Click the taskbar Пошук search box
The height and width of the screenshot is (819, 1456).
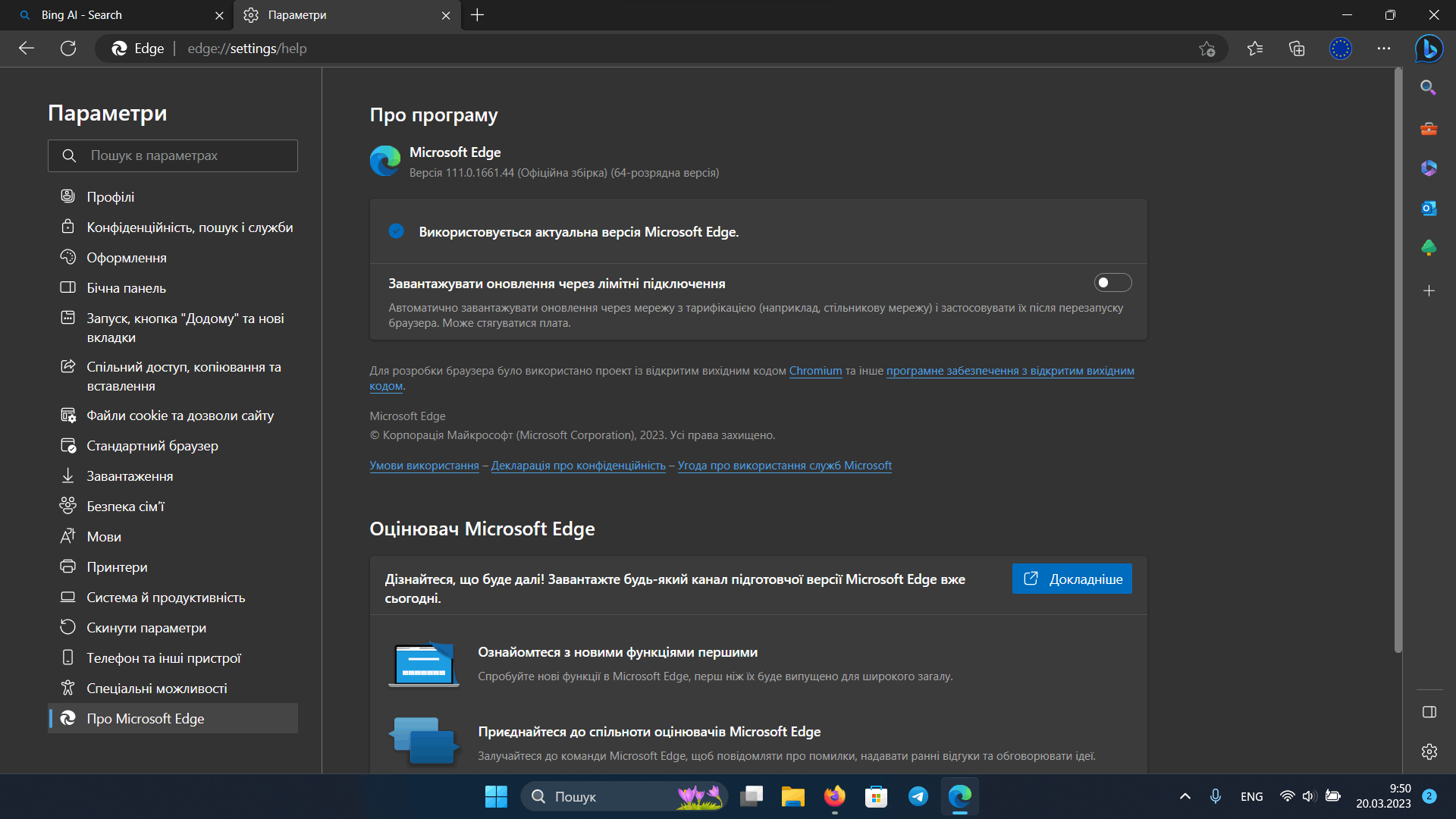pos(624,796)
